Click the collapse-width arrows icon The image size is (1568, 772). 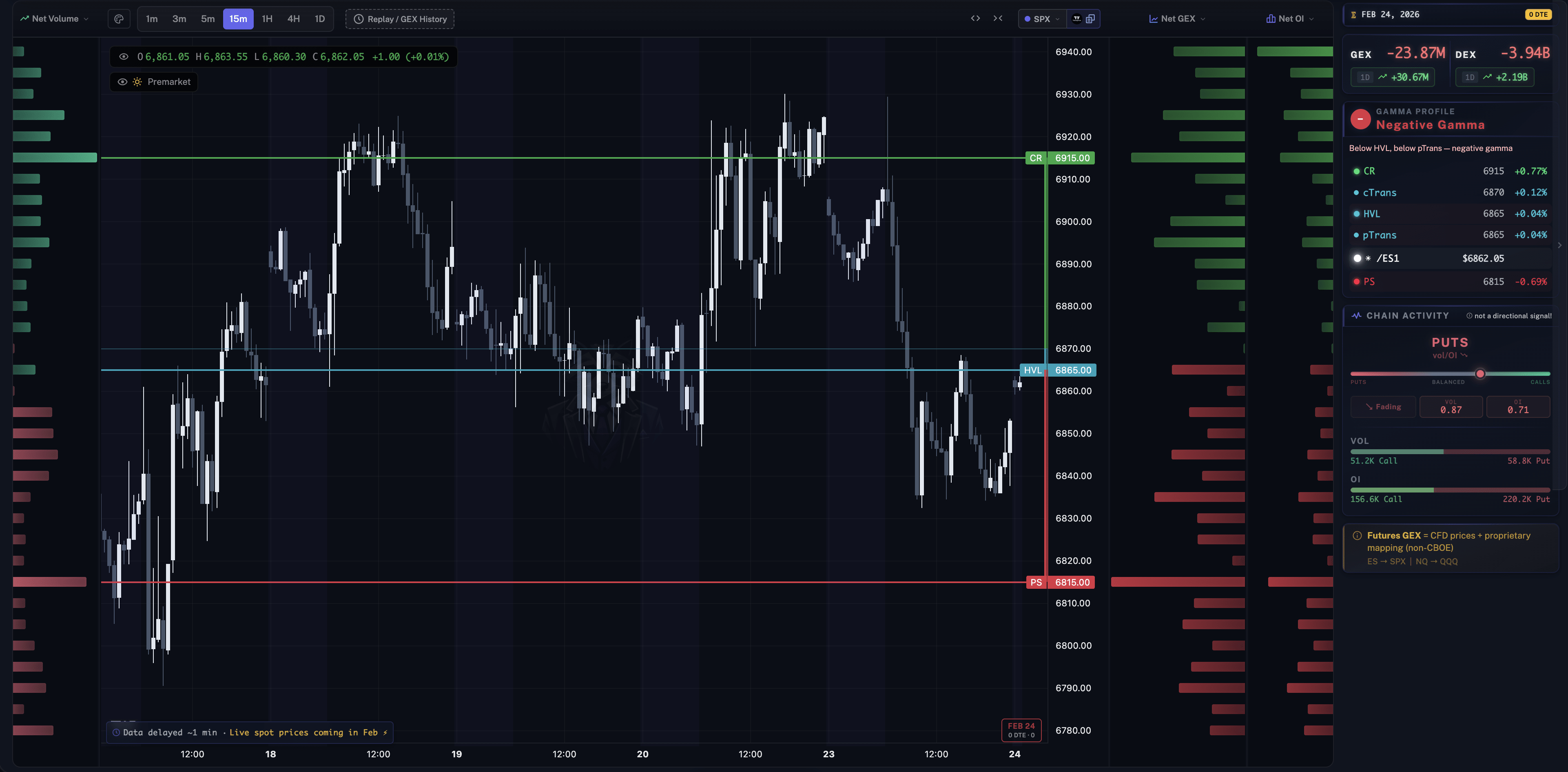998,18
